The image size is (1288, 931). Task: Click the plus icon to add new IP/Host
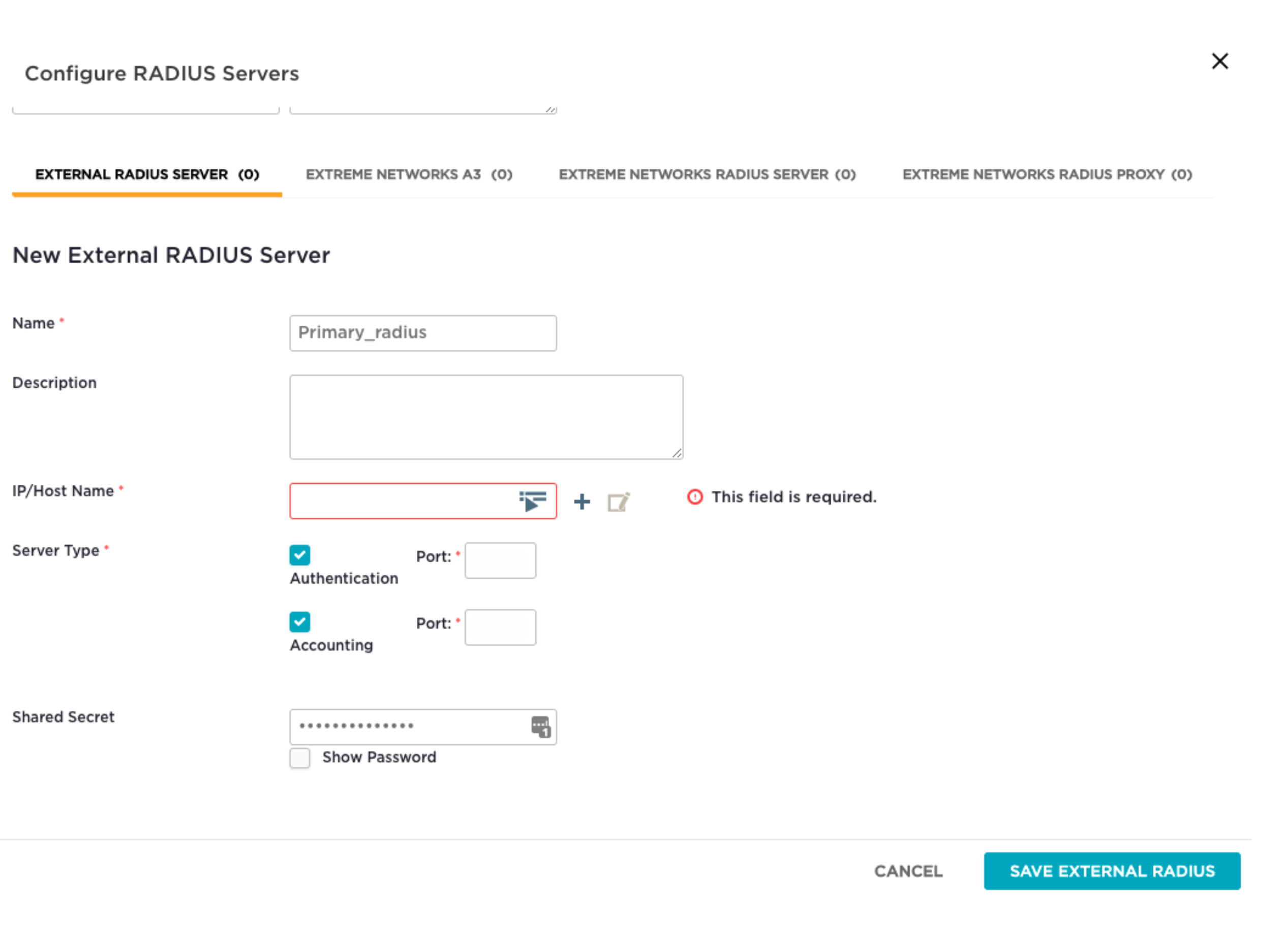[581, 501]
